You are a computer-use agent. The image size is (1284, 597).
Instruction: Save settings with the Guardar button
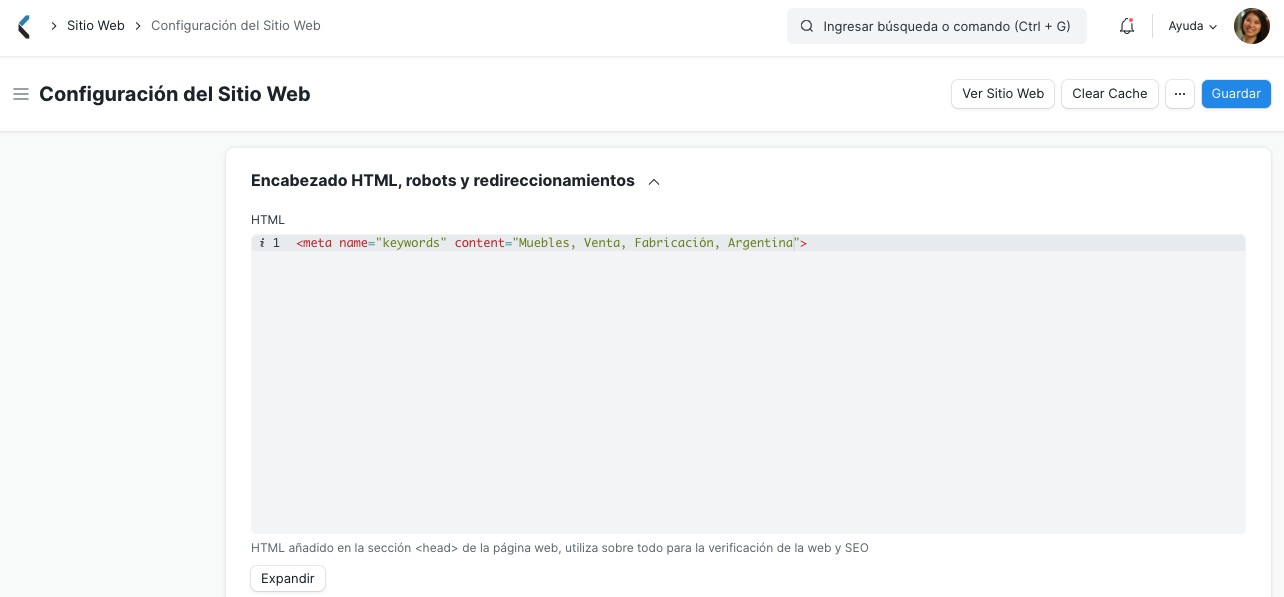(1236, 93)
